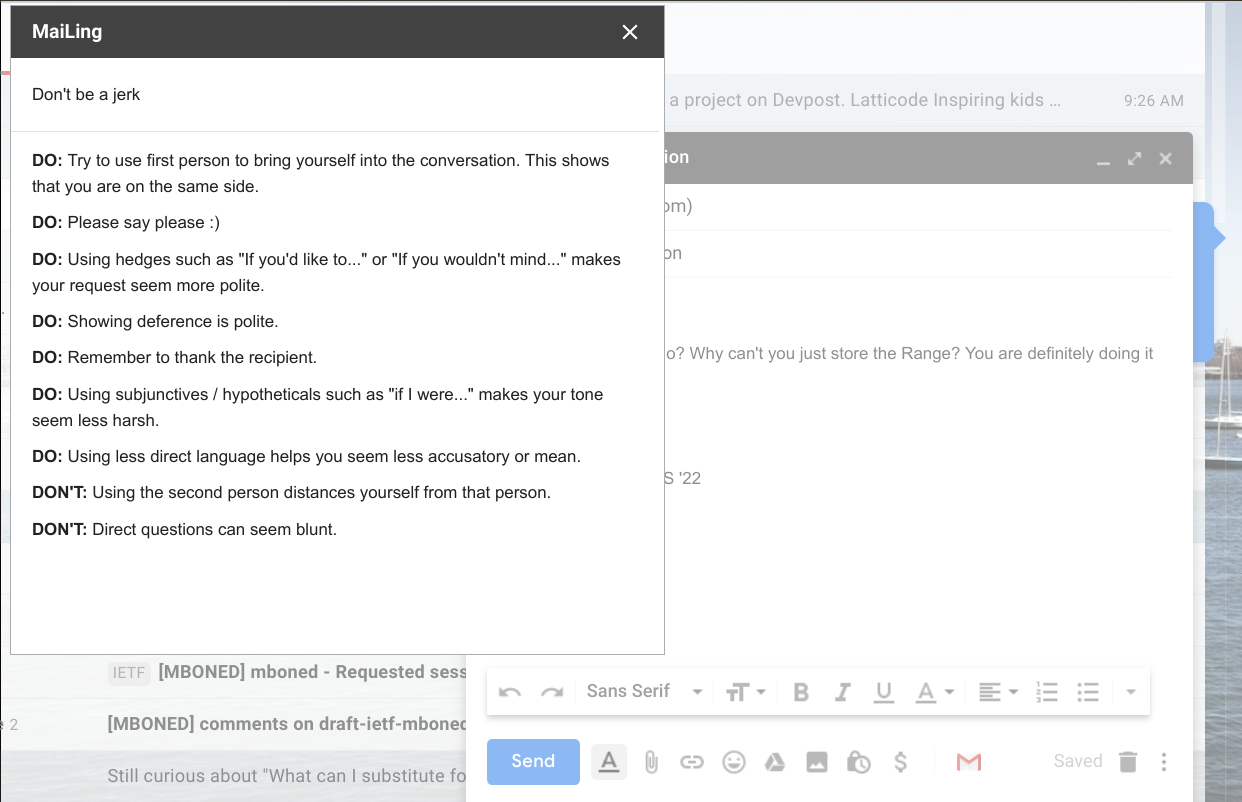
Task: Open the Sans Serif font dropdown
Action: coord(645,692)
